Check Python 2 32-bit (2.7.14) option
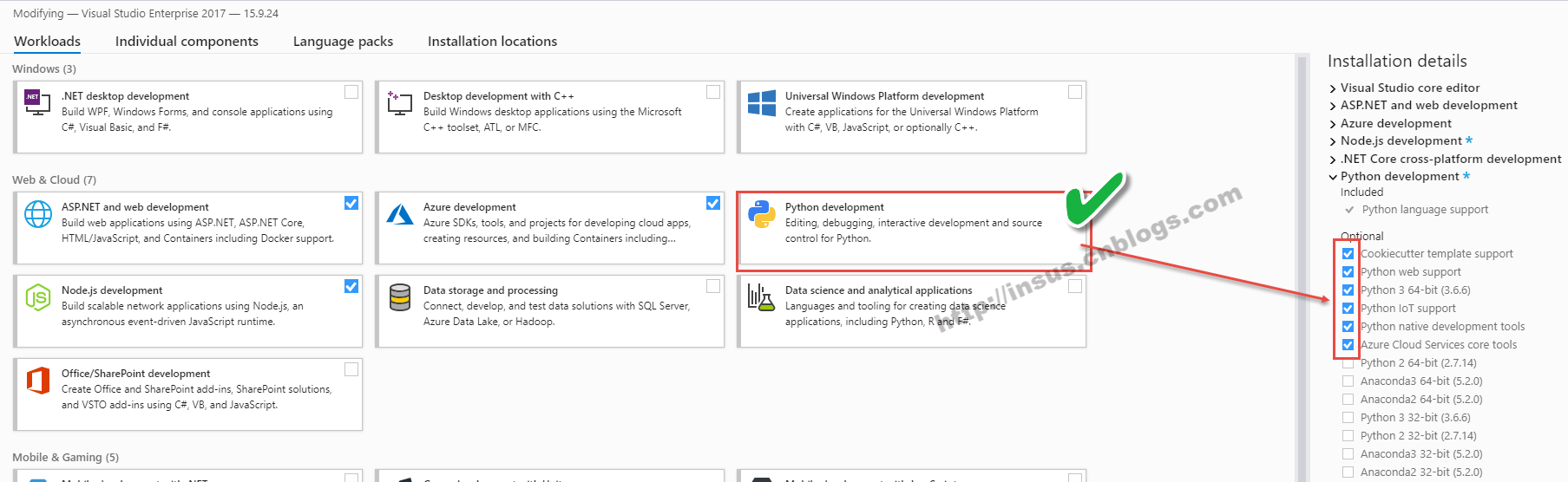The width and height of the screenshot is (1568, 482). (1348, 436)
